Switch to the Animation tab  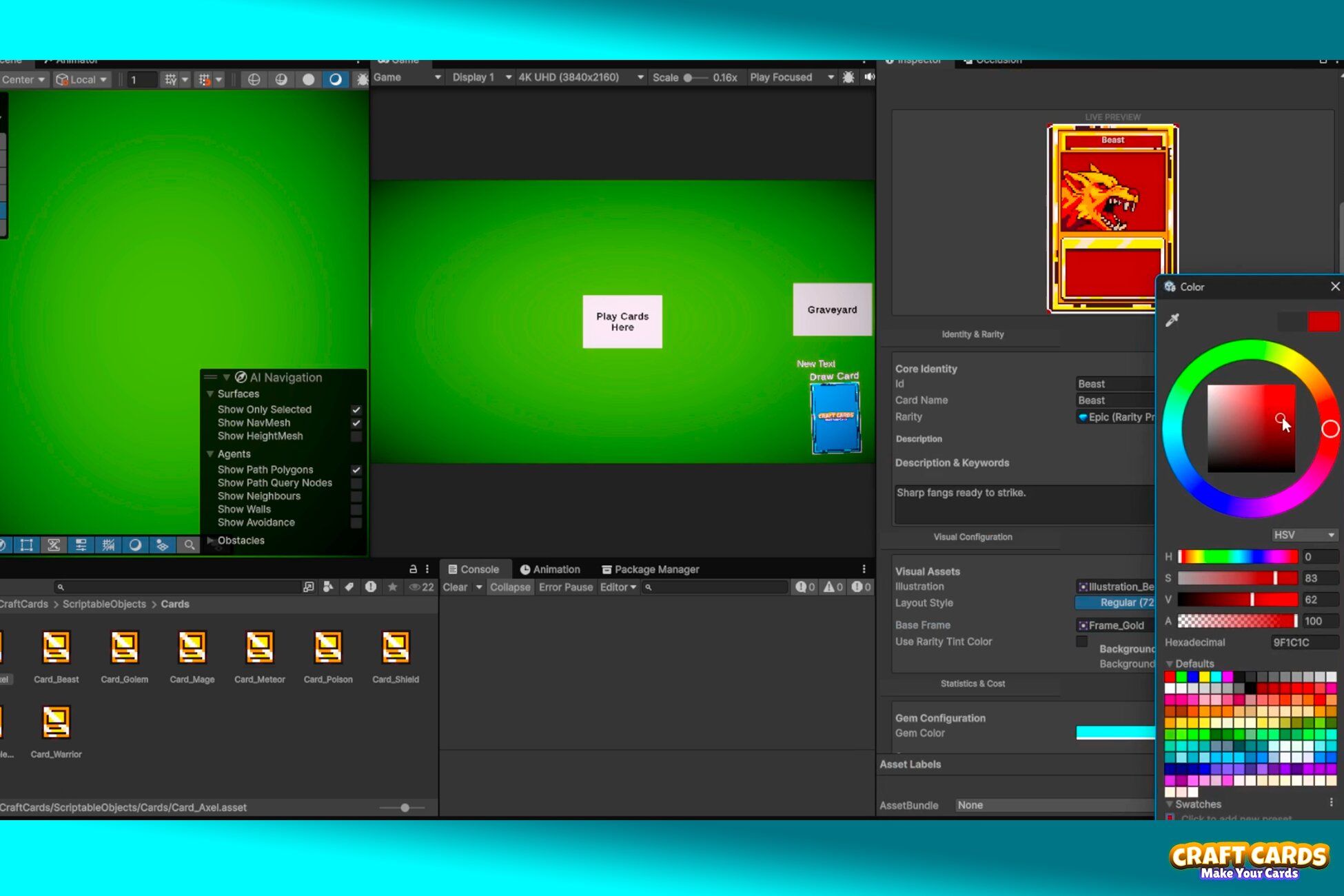point(551,569)
